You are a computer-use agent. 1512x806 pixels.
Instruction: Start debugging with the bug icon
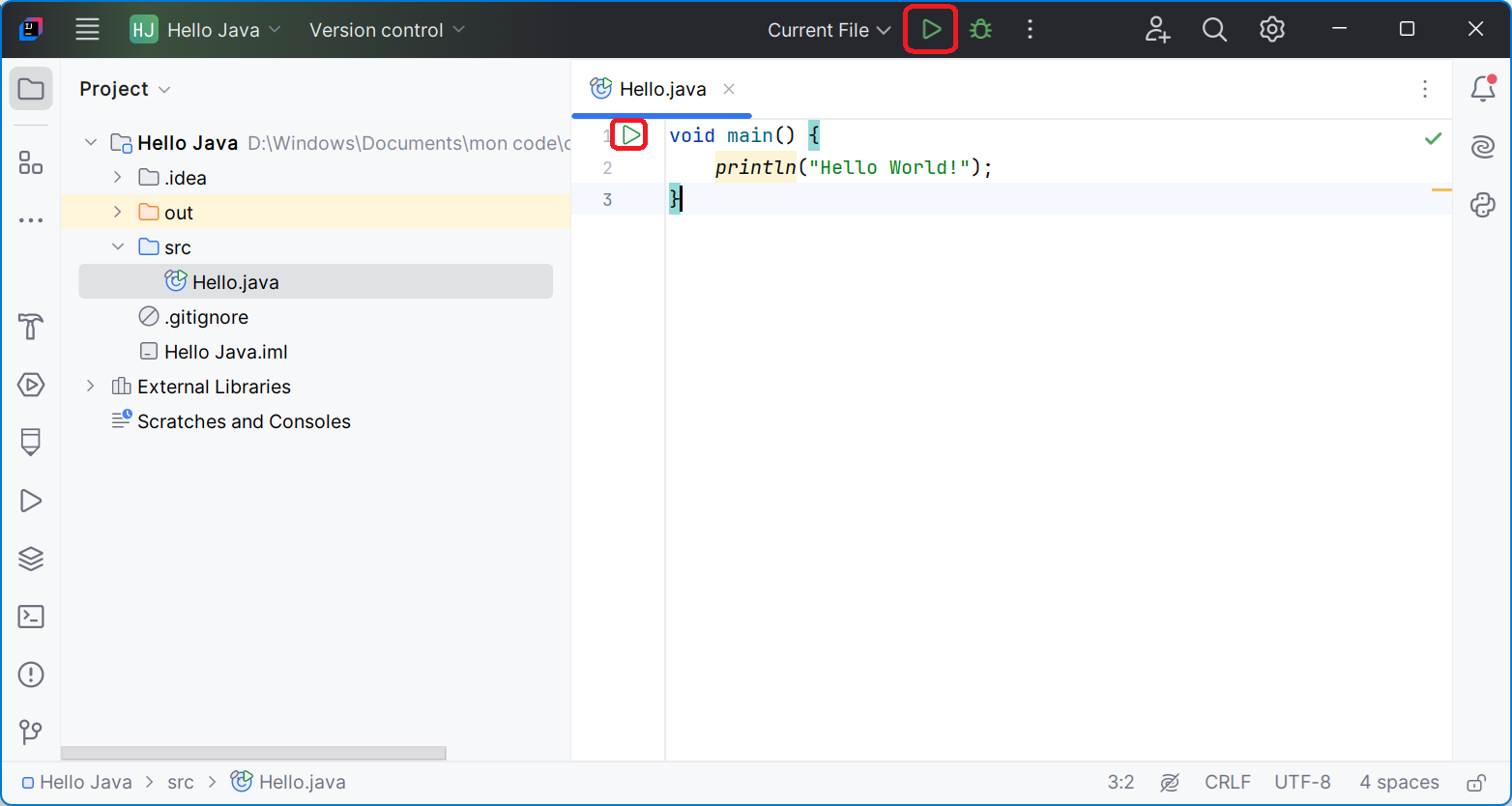coord(980,30)
